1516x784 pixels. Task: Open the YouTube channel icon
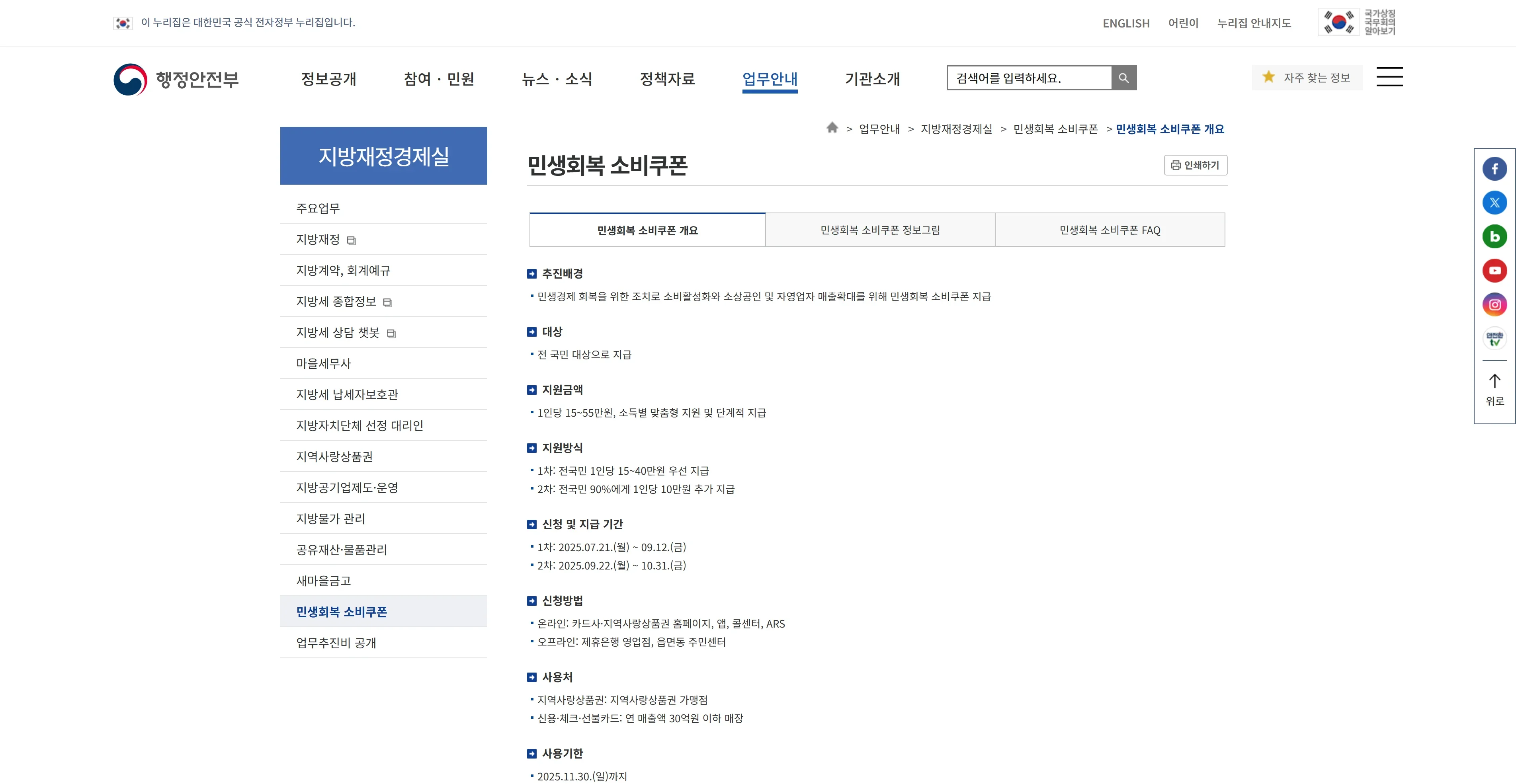pos(1494,271)
